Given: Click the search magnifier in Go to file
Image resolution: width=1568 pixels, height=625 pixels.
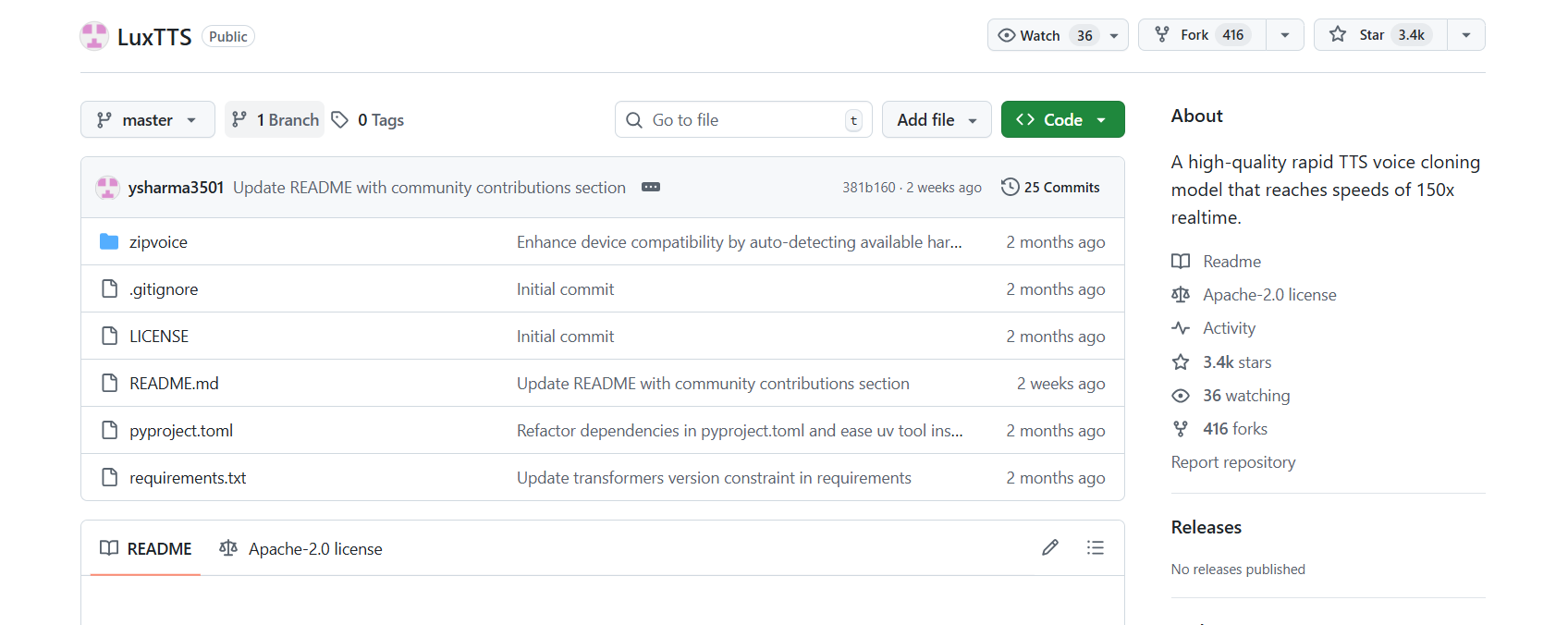Looking at the screenshot, I should pos(634,120).
